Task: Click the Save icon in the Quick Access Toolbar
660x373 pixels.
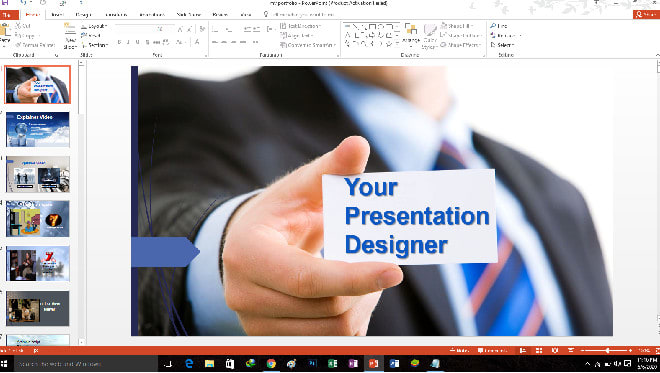Action: click(5, 3)
